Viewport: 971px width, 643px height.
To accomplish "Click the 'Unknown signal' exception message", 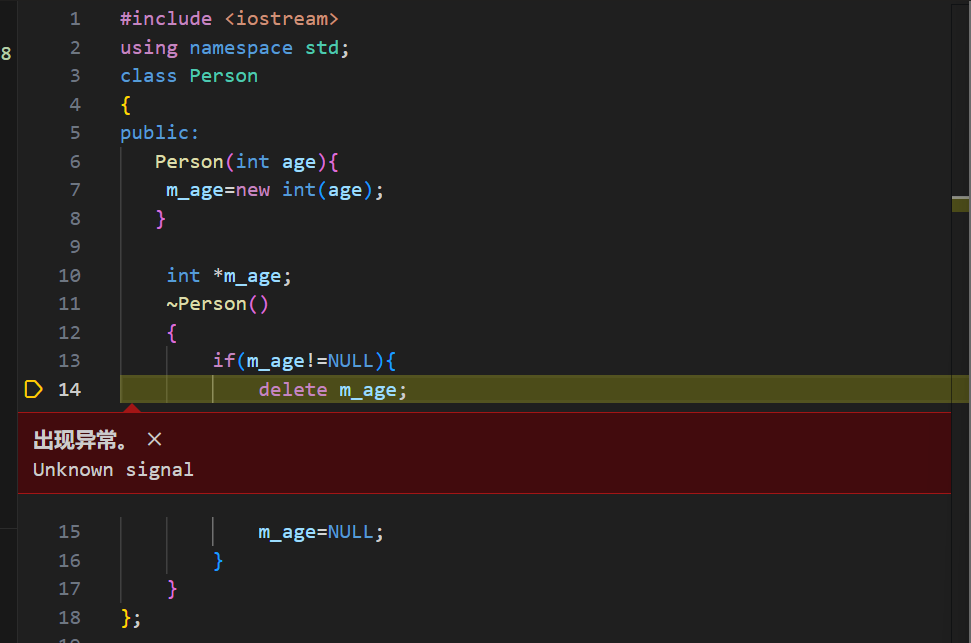I will pyautogui.click(x=113, y=470).
